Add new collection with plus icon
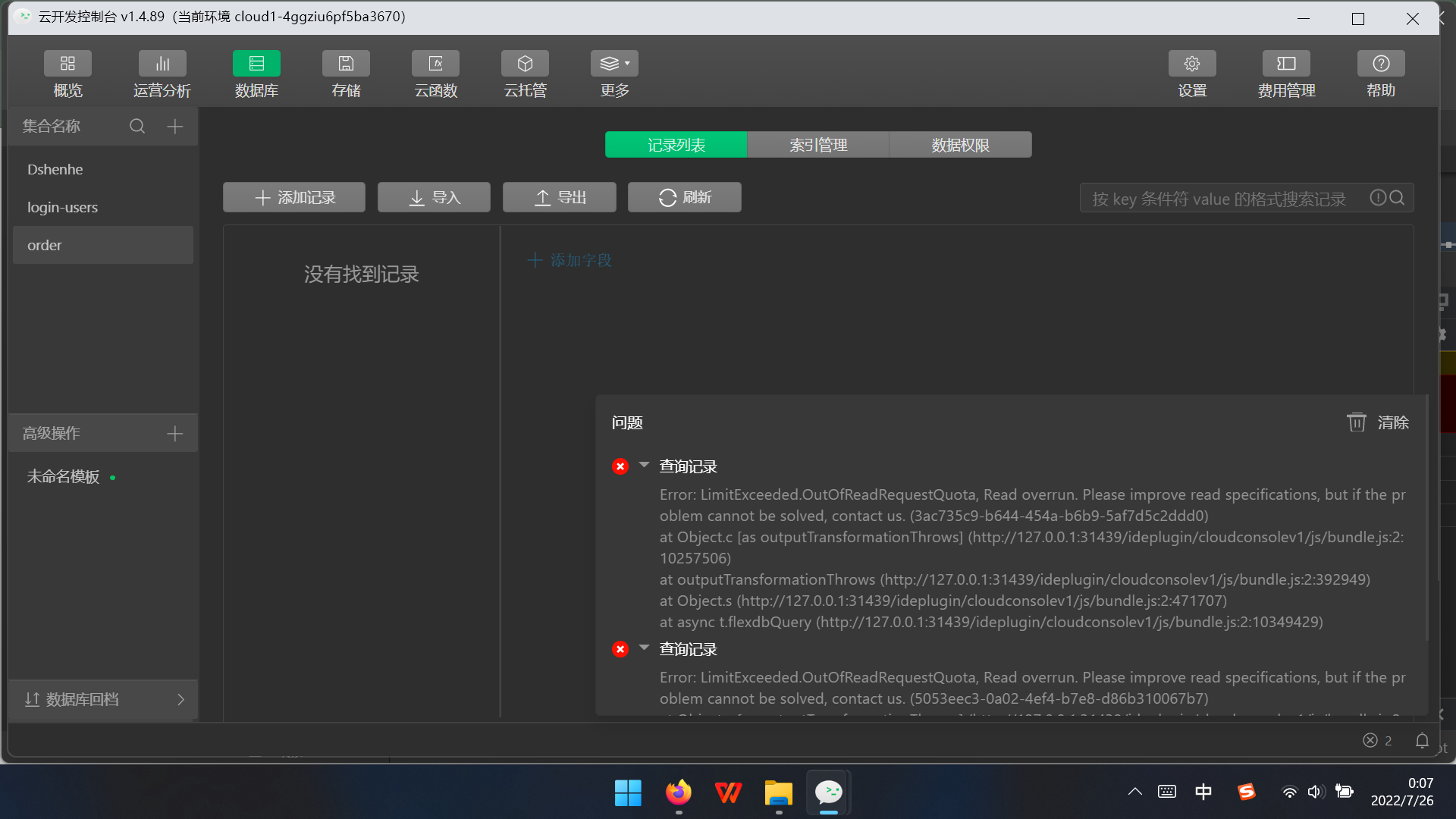 [175, 126]
